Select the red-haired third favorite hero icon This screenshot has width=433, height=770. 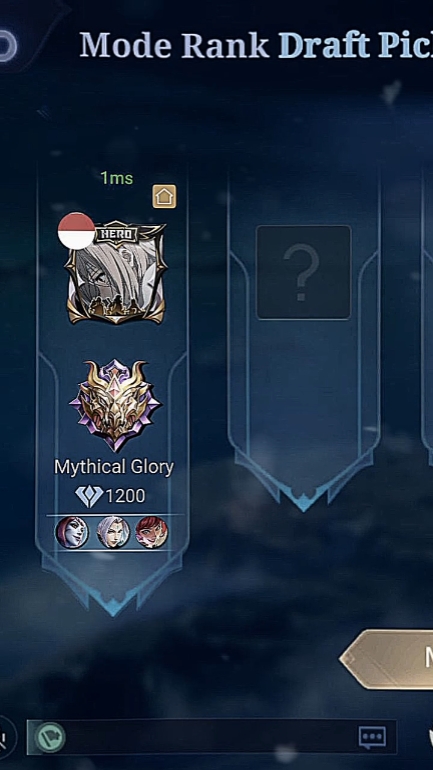pyautogui.click(x=152, y=532)
